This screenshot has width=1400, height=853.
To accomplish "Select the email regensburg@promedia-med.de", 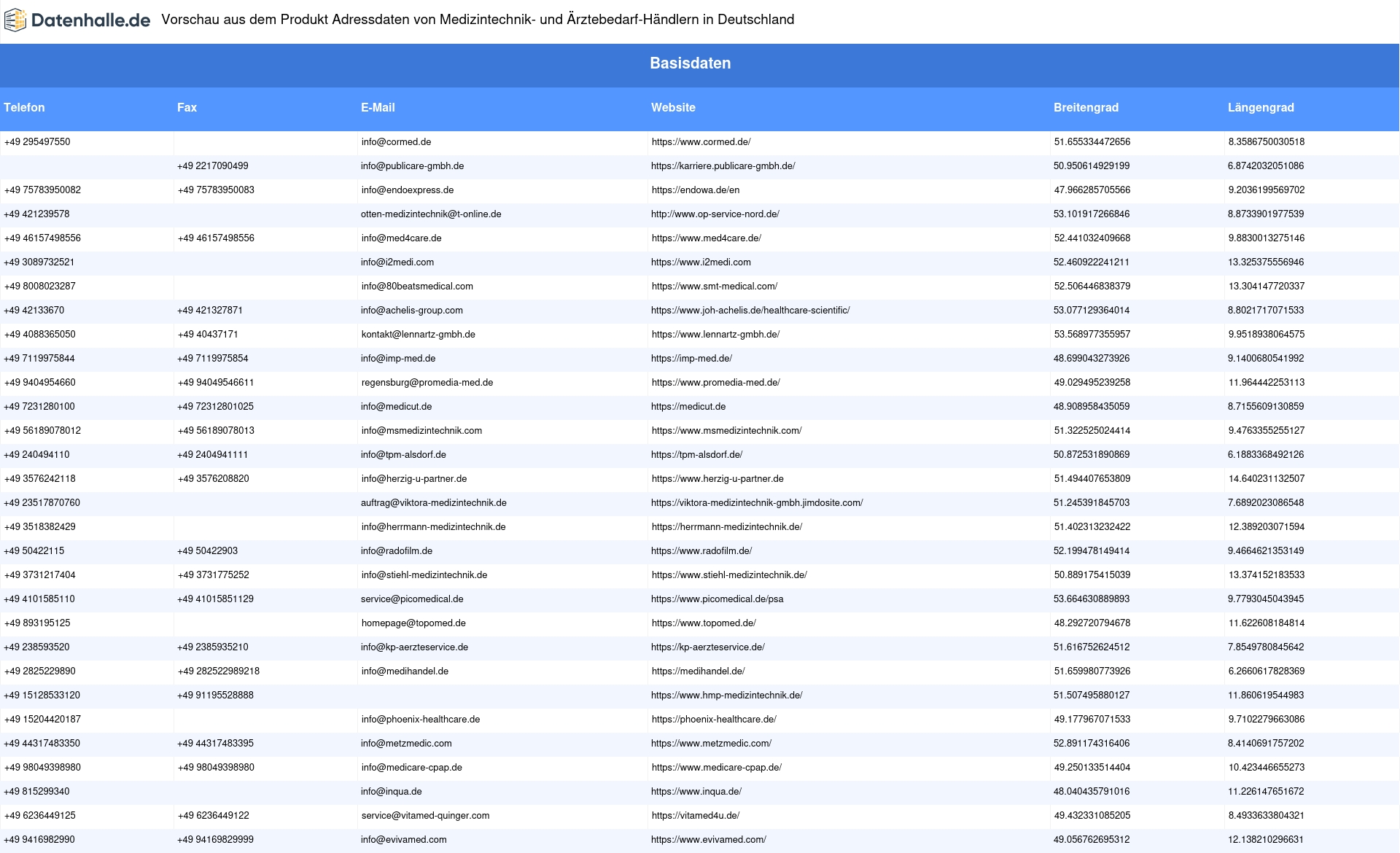I will point(427,383).
